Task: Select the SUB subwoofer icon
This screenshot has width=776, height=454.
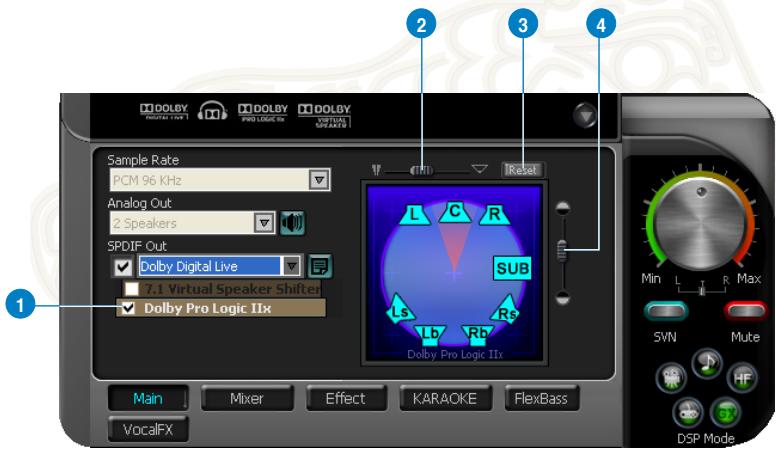Action: click(513, 268)
